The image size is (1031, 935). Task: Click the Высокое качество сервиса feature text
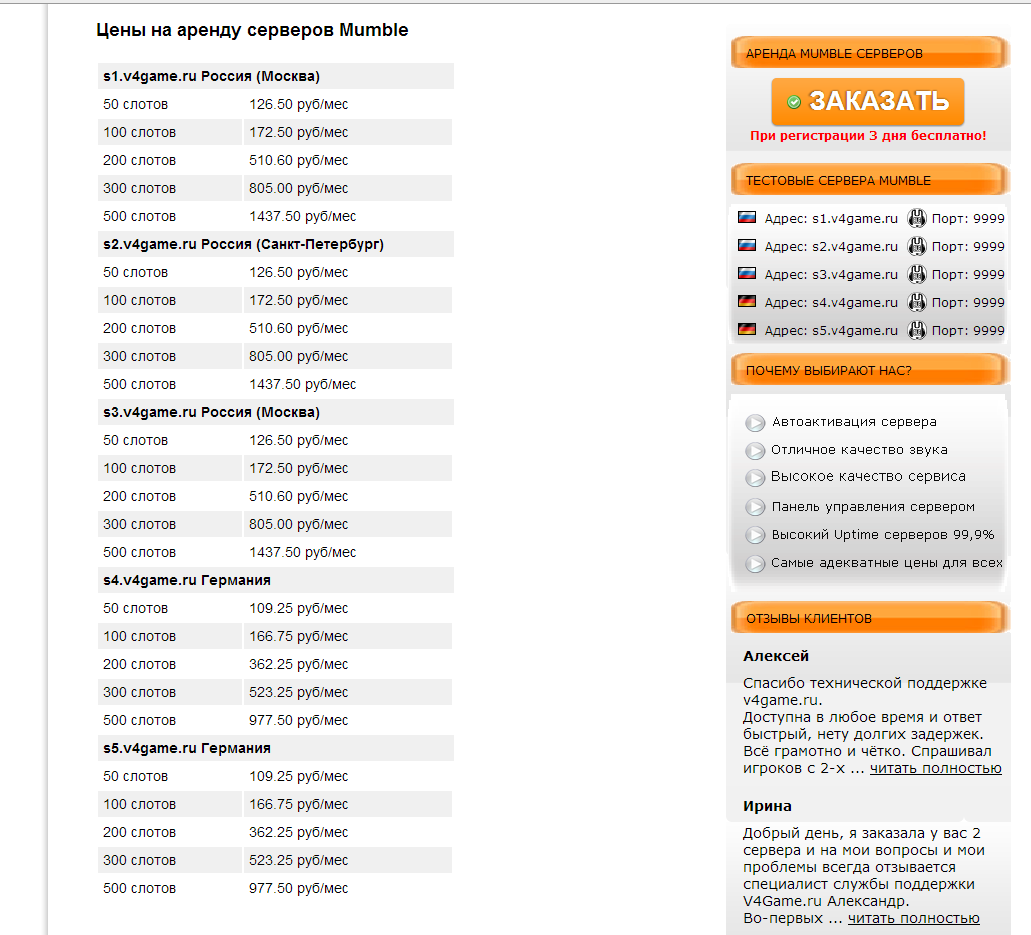868,476
